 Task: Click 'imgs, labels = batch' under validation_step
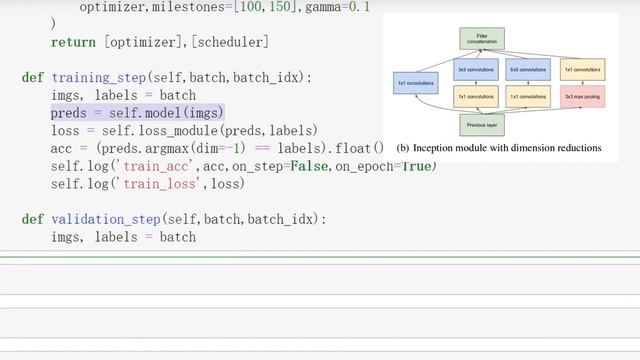tap(123, 237)
